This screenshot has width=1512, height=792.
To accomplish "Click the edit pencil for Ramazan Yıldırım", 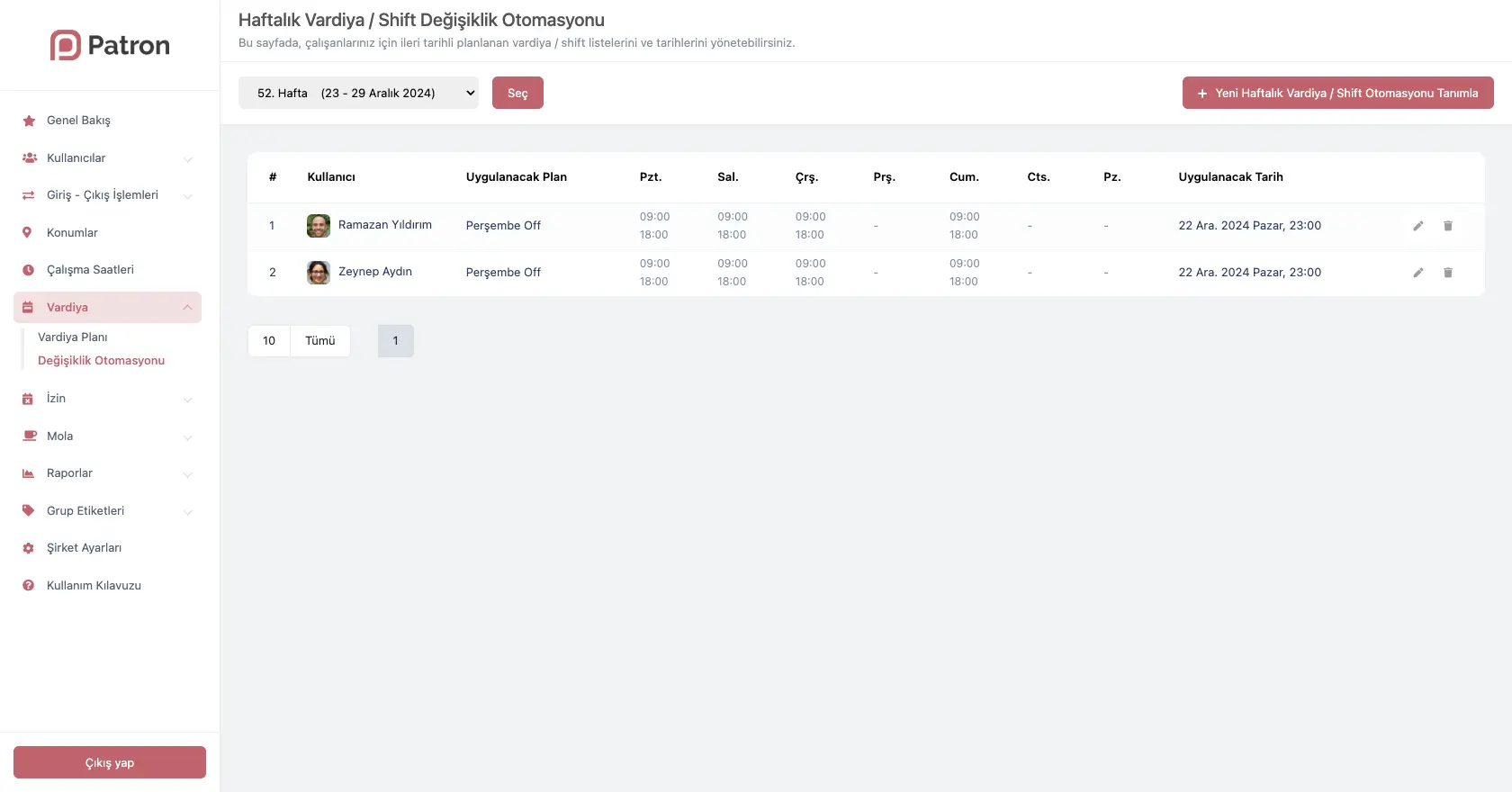I will pos(1417,226).
